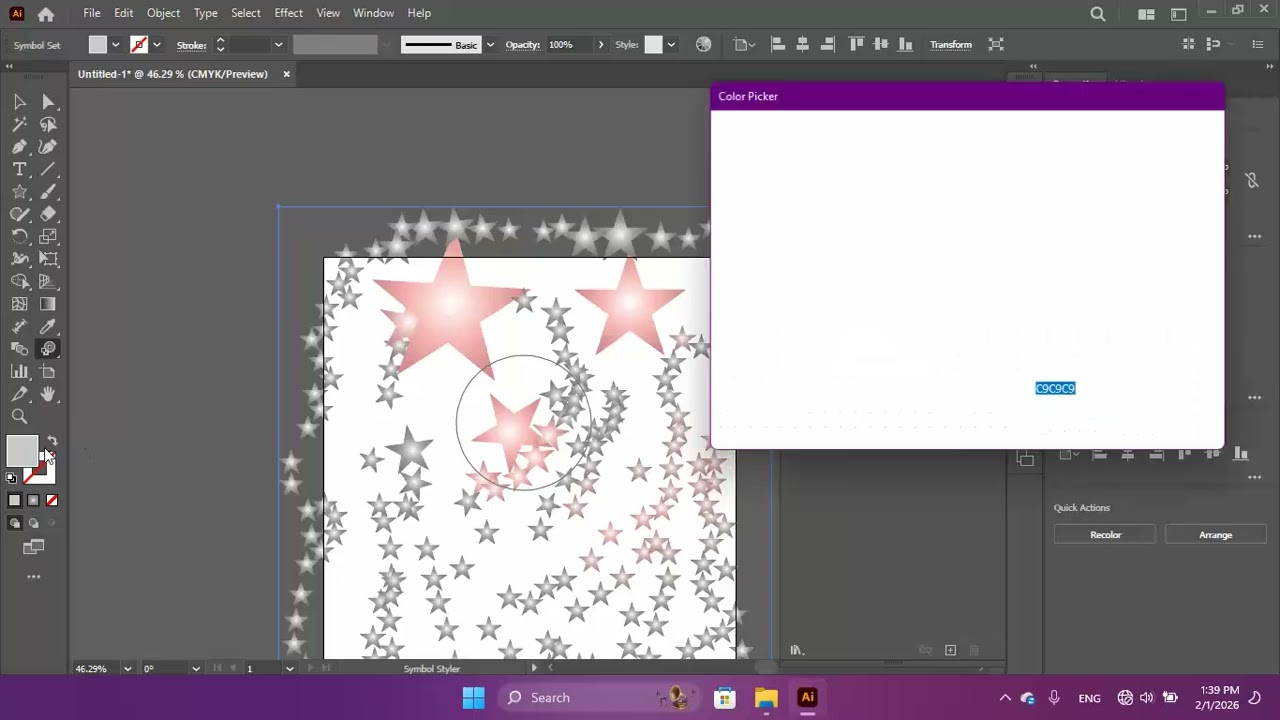
Task: Set paint mode to Gradient
Action: coord(33,500)
